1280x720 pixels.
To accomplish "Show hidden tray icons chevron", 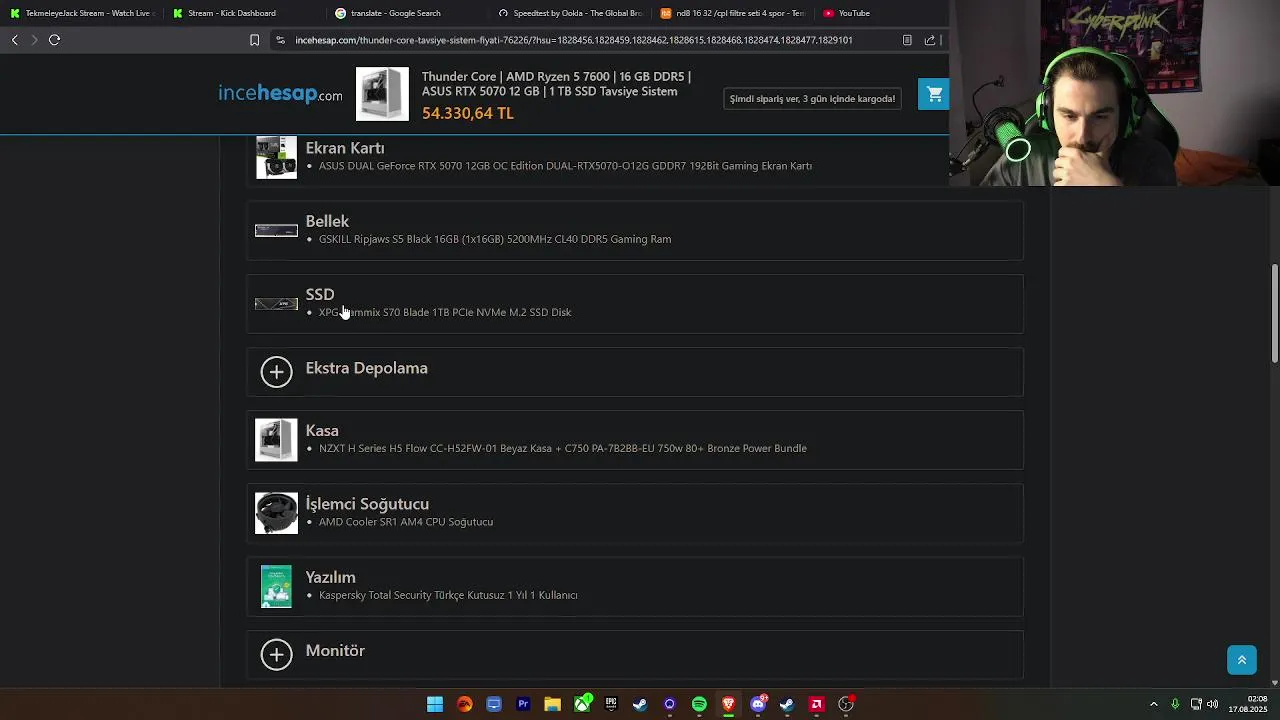I will [1153, 704].
